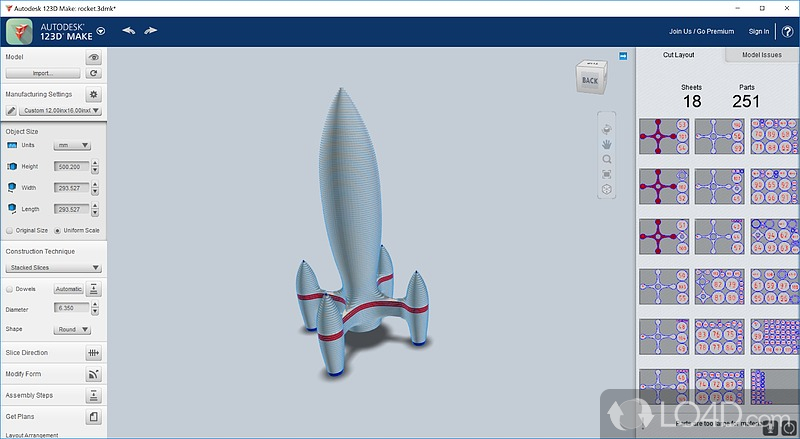Decrease dowel Diameter with the down arrow
Viewport: 800px width, 439px height.
point(95,311)
